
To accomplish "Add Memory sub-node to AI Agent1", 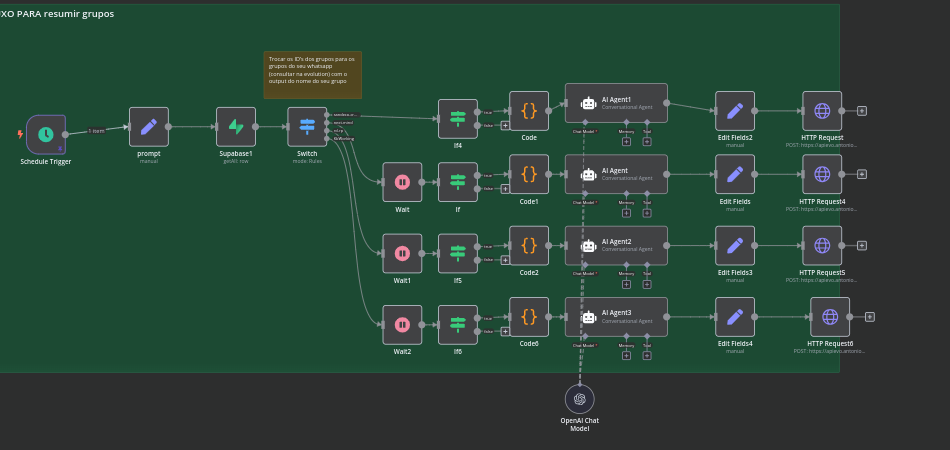I will 626,141.
